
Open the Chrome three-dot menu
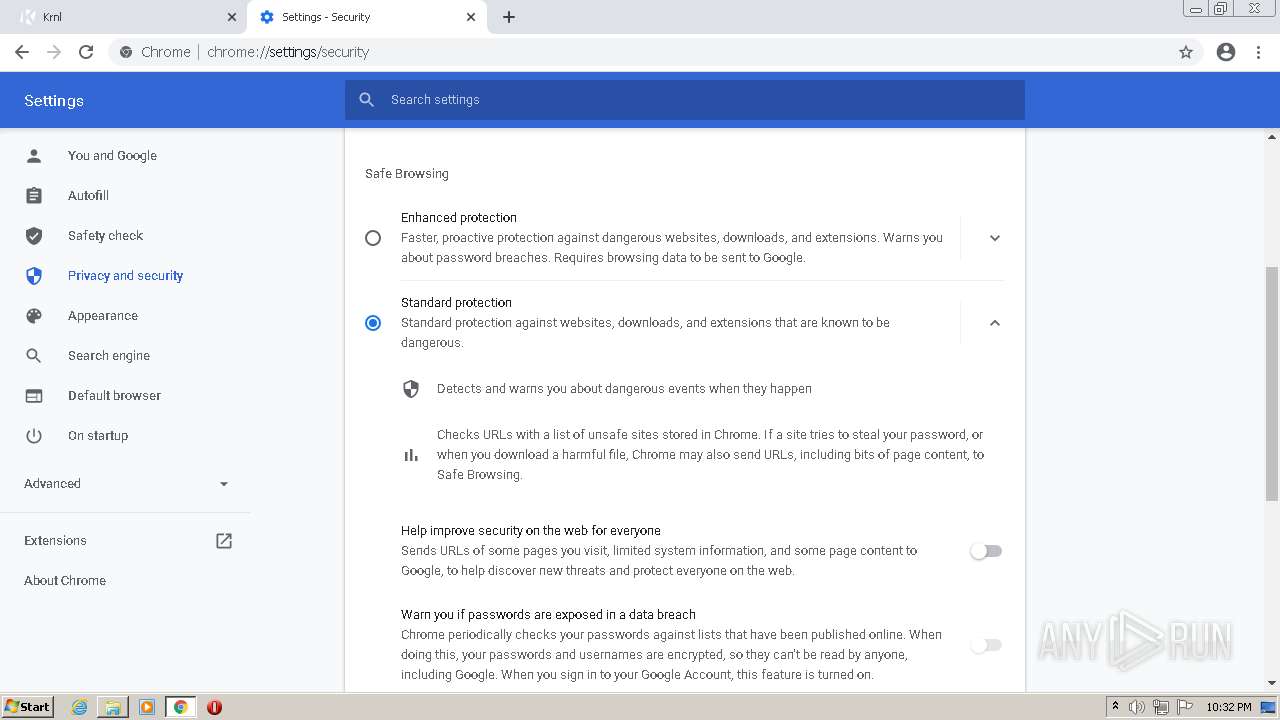click(1259, 52)
